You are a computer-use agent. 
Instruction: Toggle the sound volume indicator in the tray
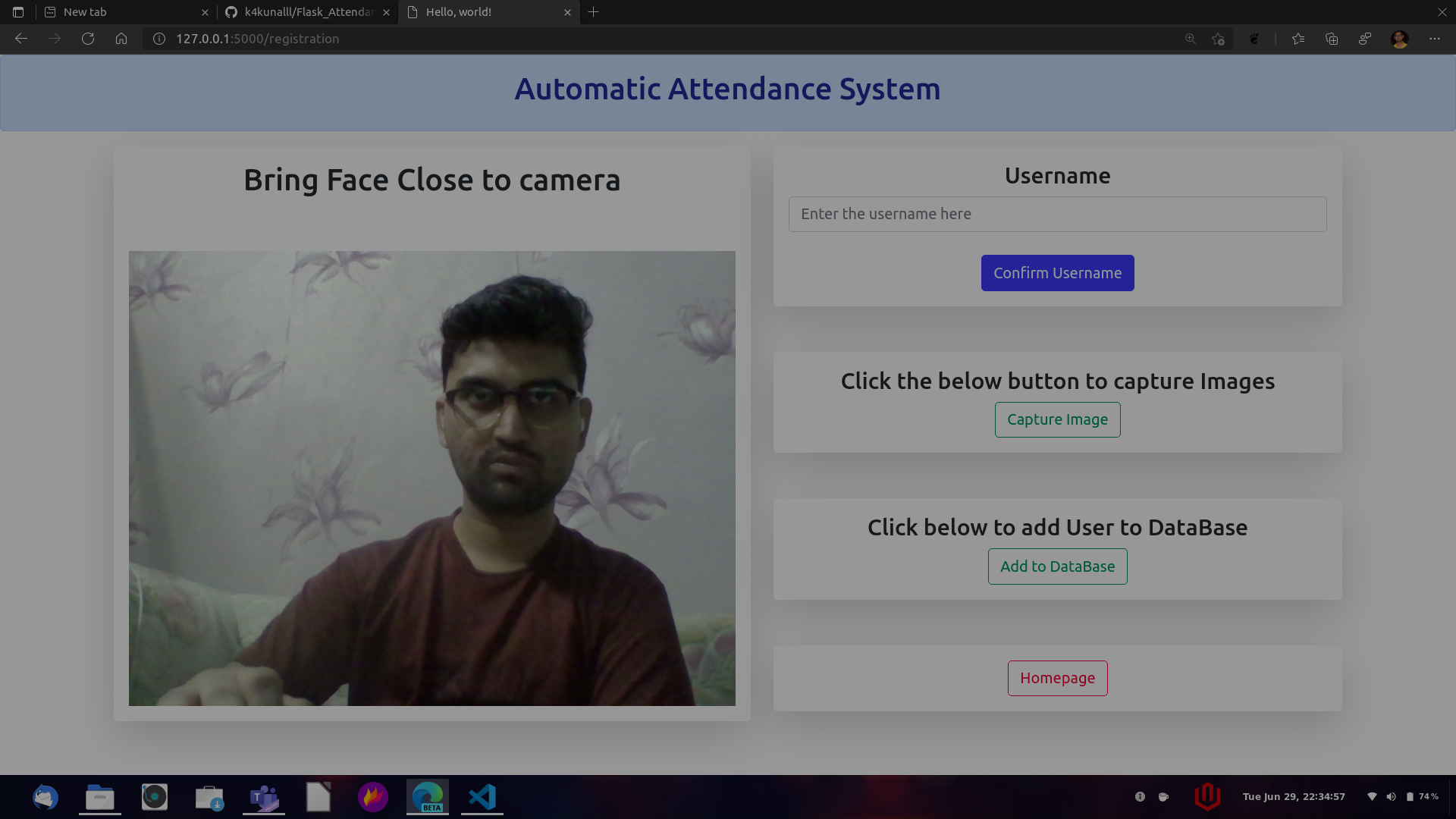click(x=1392, y=796)
